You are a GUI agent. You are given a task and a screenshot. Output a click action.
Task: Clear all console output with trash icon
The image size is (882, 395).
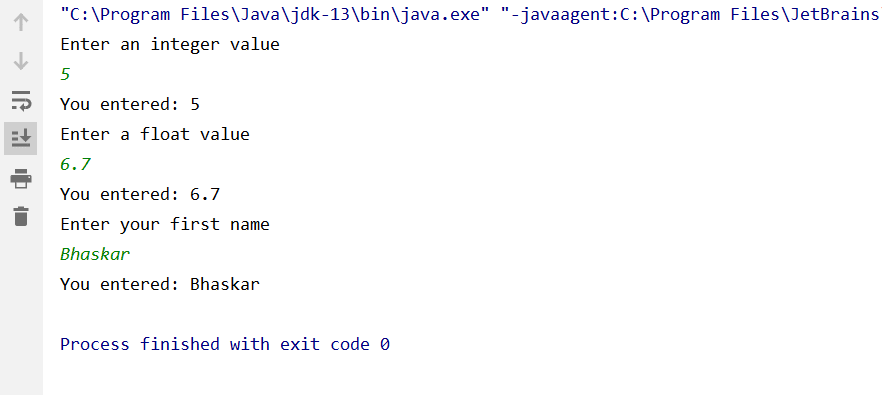(x=21, y=216)
